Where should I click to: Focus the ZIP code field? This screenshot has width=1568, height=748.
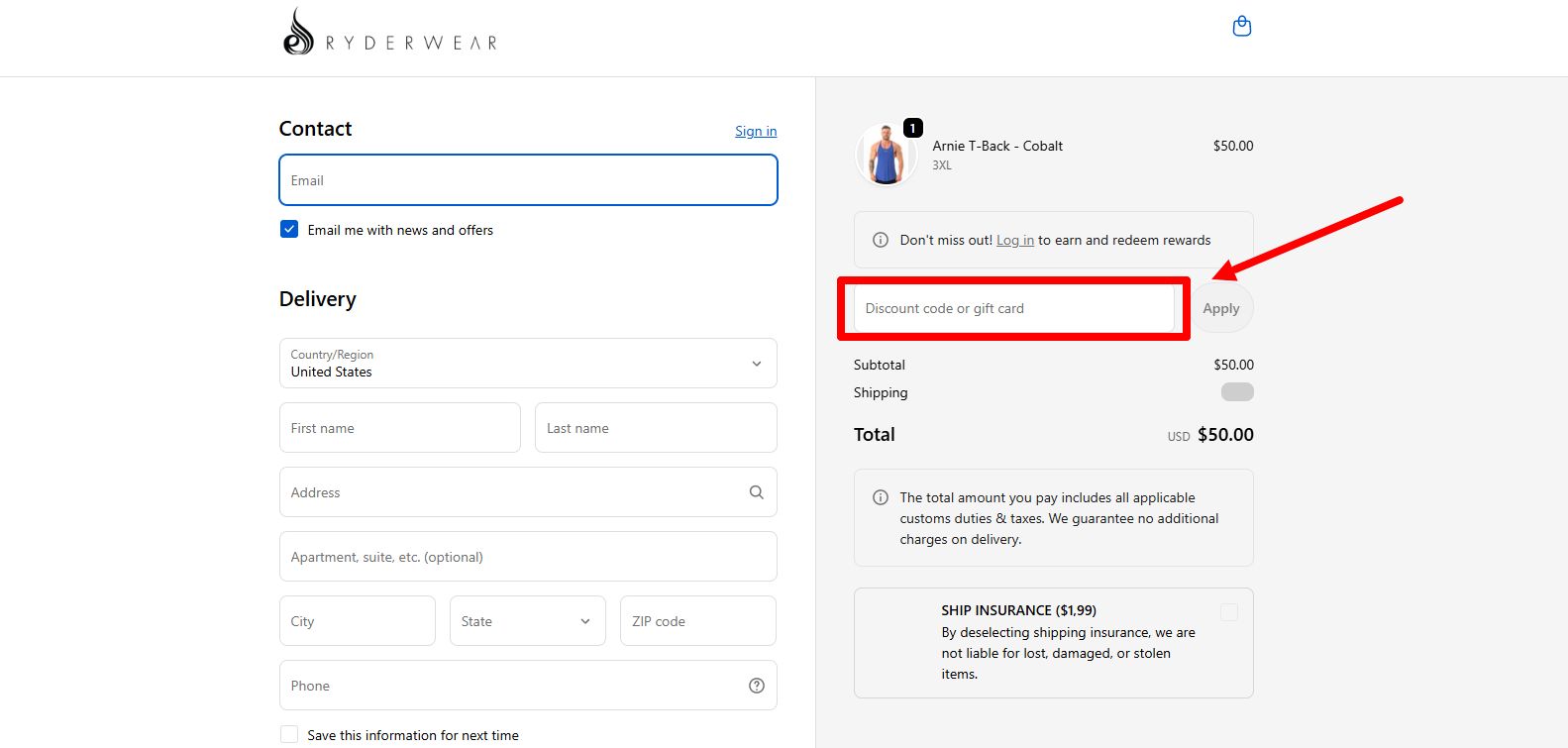coord(698,621)
